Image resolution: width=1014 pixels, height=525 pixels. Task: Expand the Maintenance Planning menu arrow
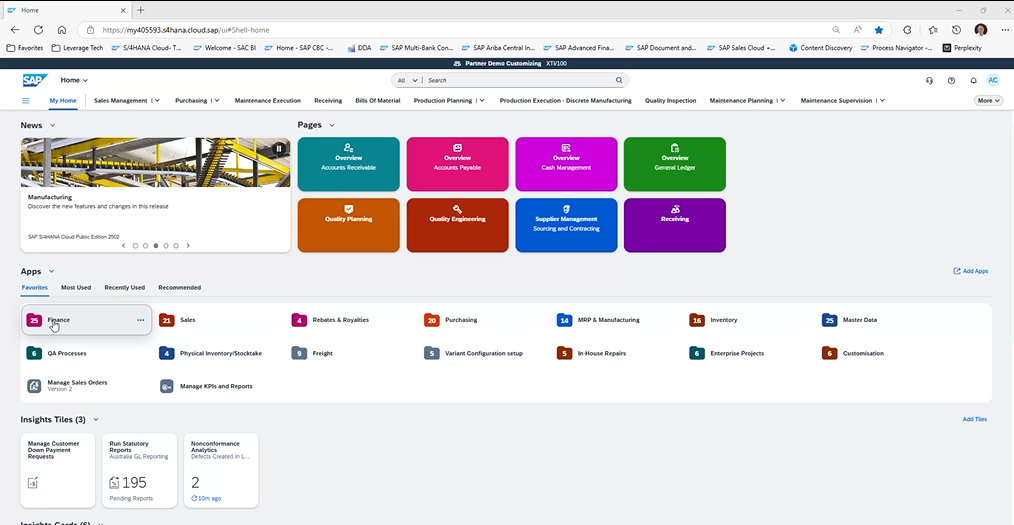pyautogui.click(x=782, y=101)
